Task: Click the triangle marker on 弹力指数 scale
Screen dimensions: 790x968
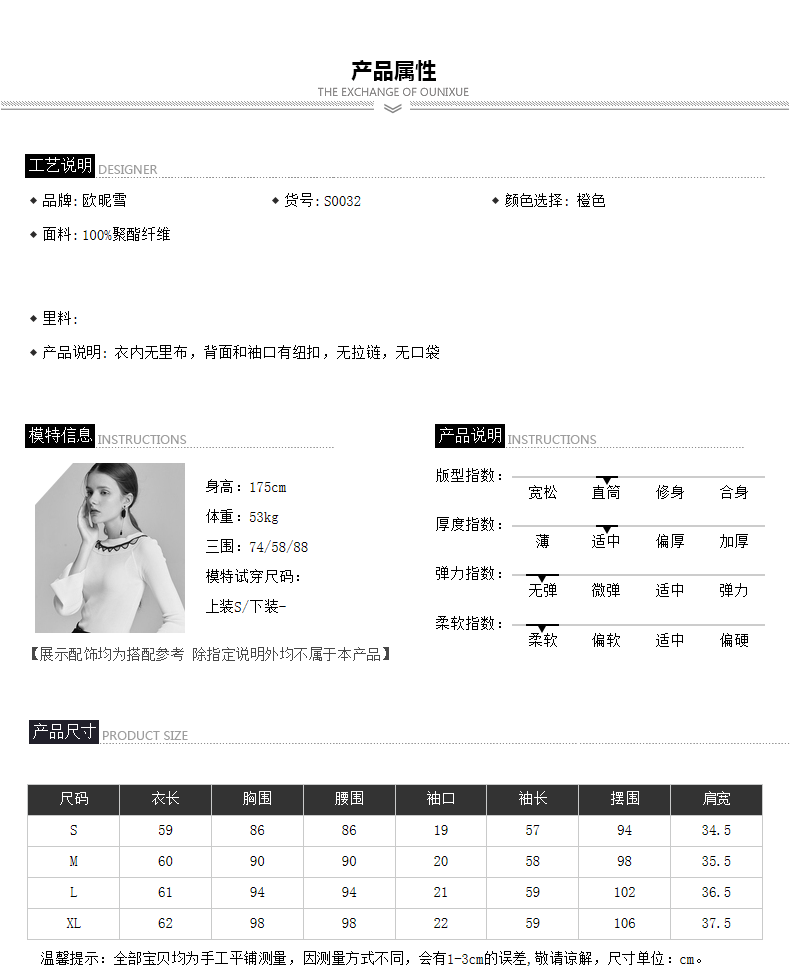Action: 542,578
